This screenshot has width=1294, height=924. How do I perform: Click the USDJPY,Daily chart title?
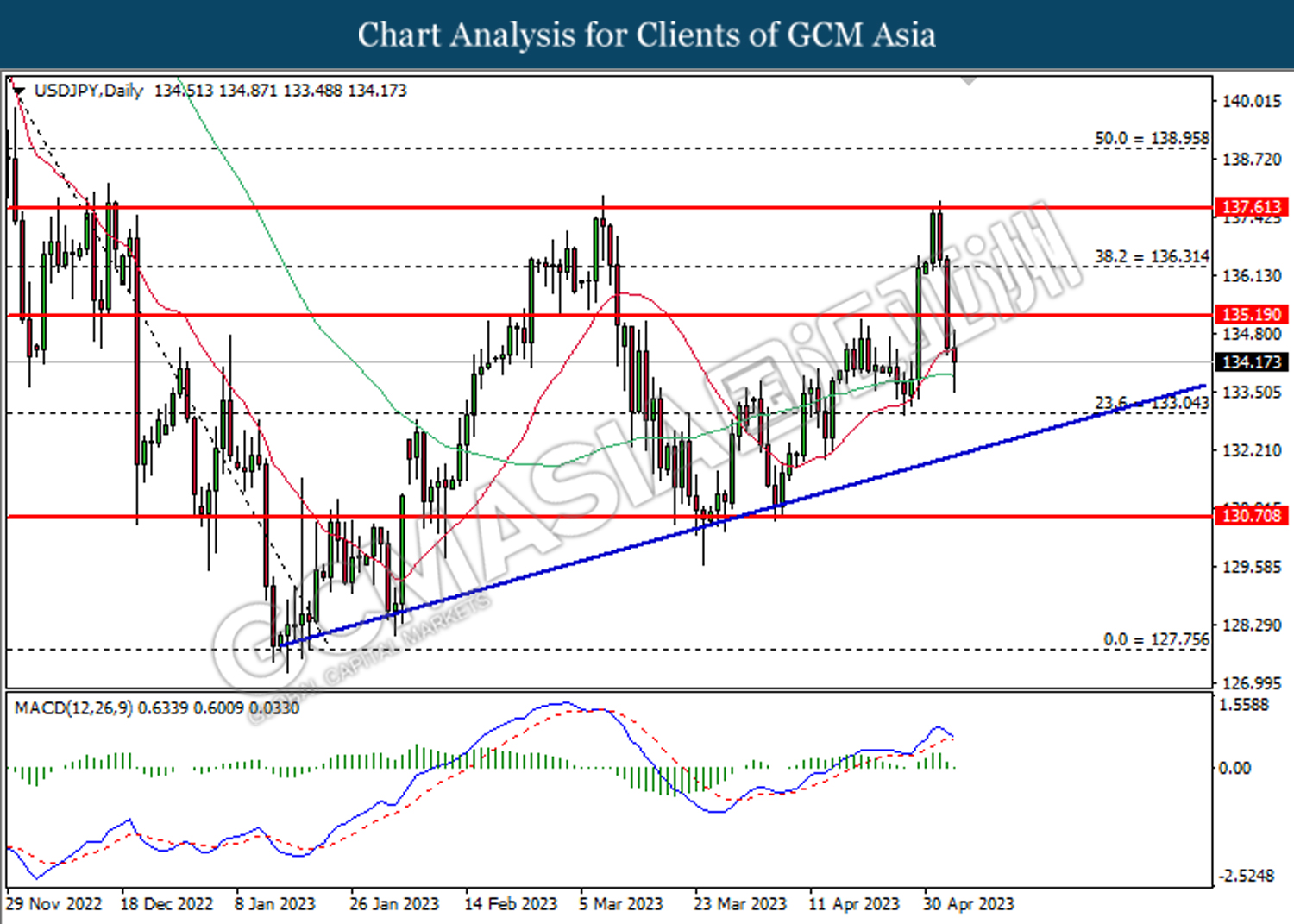pyautogui.click(x=88, y=91)
